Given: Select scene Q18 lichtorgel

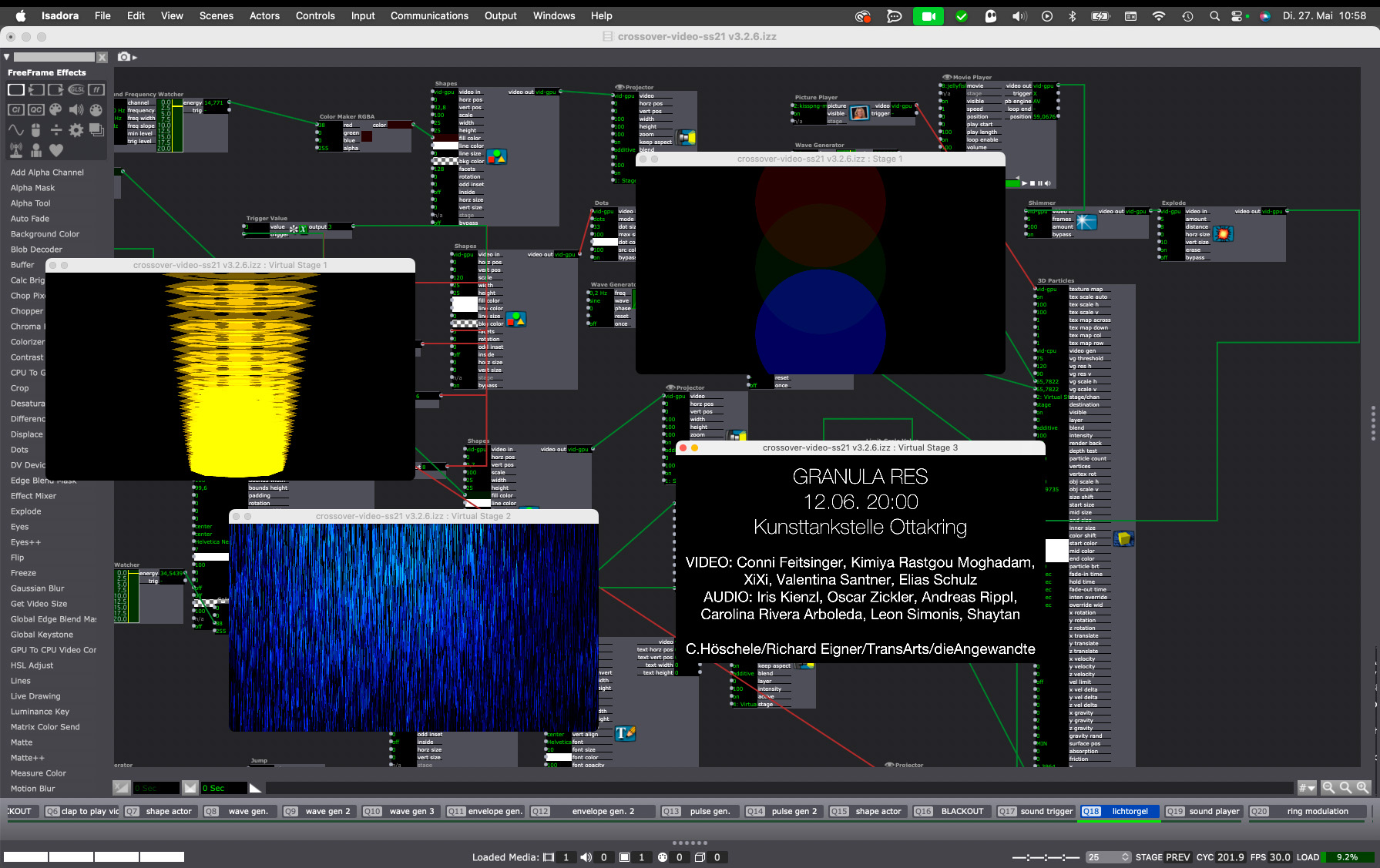Looking at the screenshot, I should coord(1120,812).
